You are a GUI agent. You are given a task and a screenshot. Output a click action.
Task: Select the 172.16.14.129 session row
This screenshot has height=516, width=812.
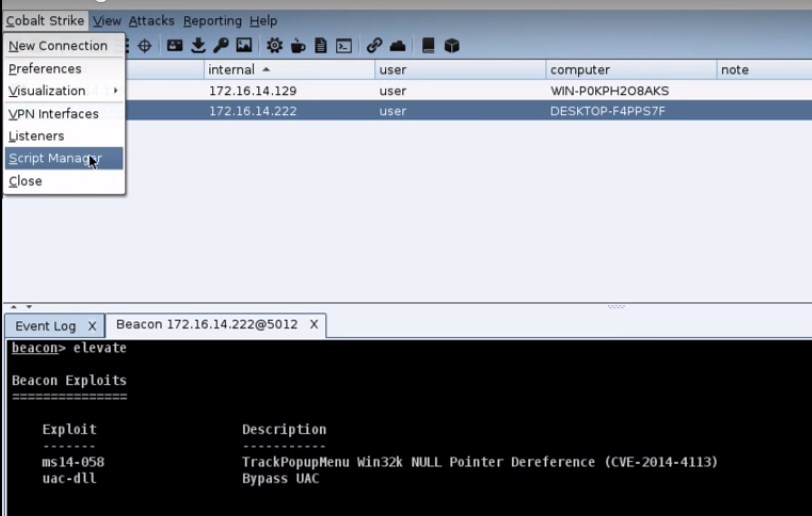469,91
